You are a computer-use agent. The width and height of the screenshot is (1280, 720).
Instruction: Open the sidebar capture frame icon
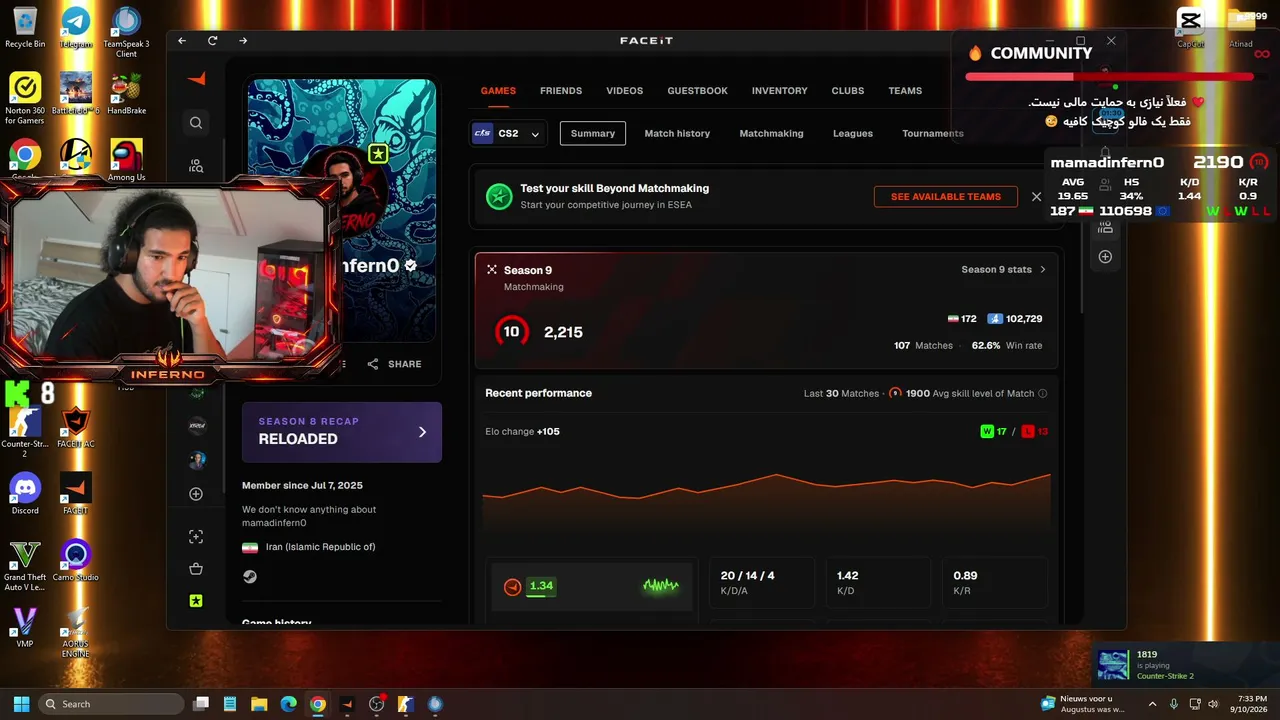pos(196,537)
